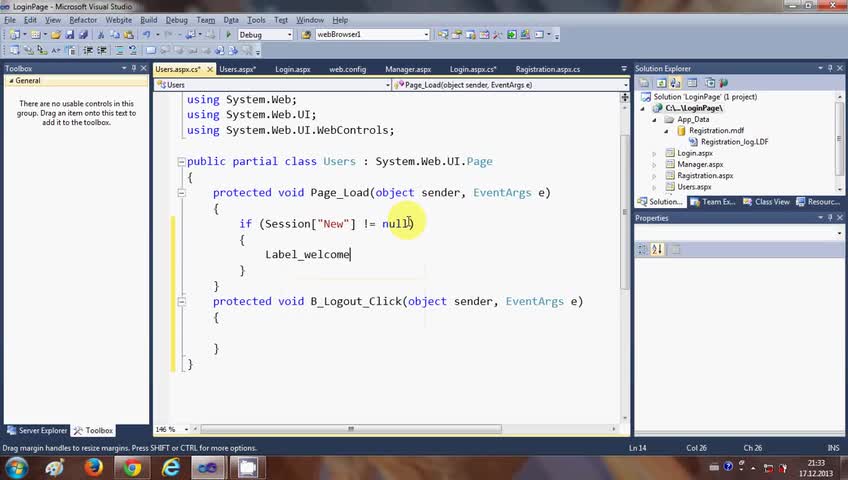Click the Comment selected lines icon
Screen dimensions: 848x480
click(118, 50)
